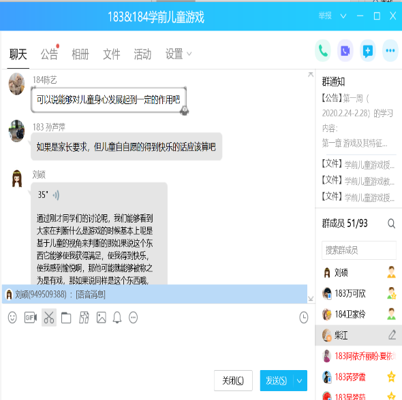The image size is (402, 400).
Task: Switch to the 公告 announcements tab
Action: (x=49, y=54)
